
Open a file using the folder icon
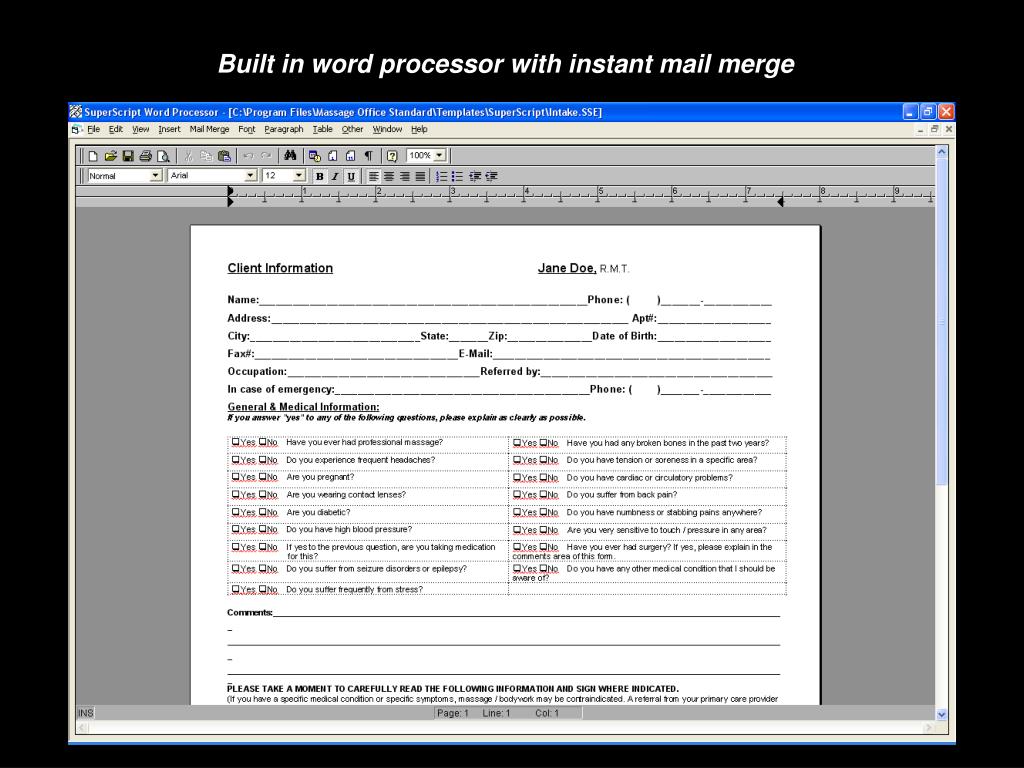tap(110, 156)
